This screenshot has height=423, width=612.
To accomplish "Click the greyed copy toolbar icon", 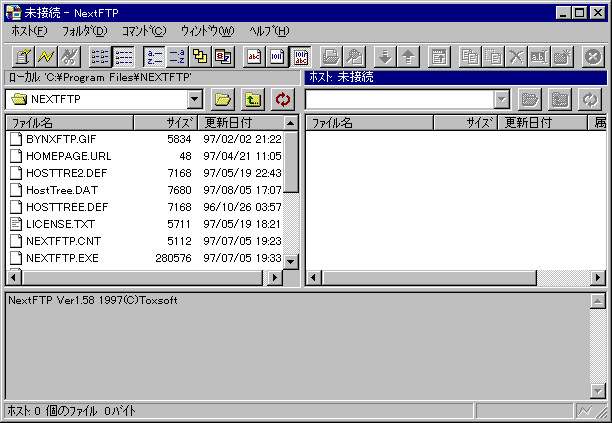I will (470, 57).
